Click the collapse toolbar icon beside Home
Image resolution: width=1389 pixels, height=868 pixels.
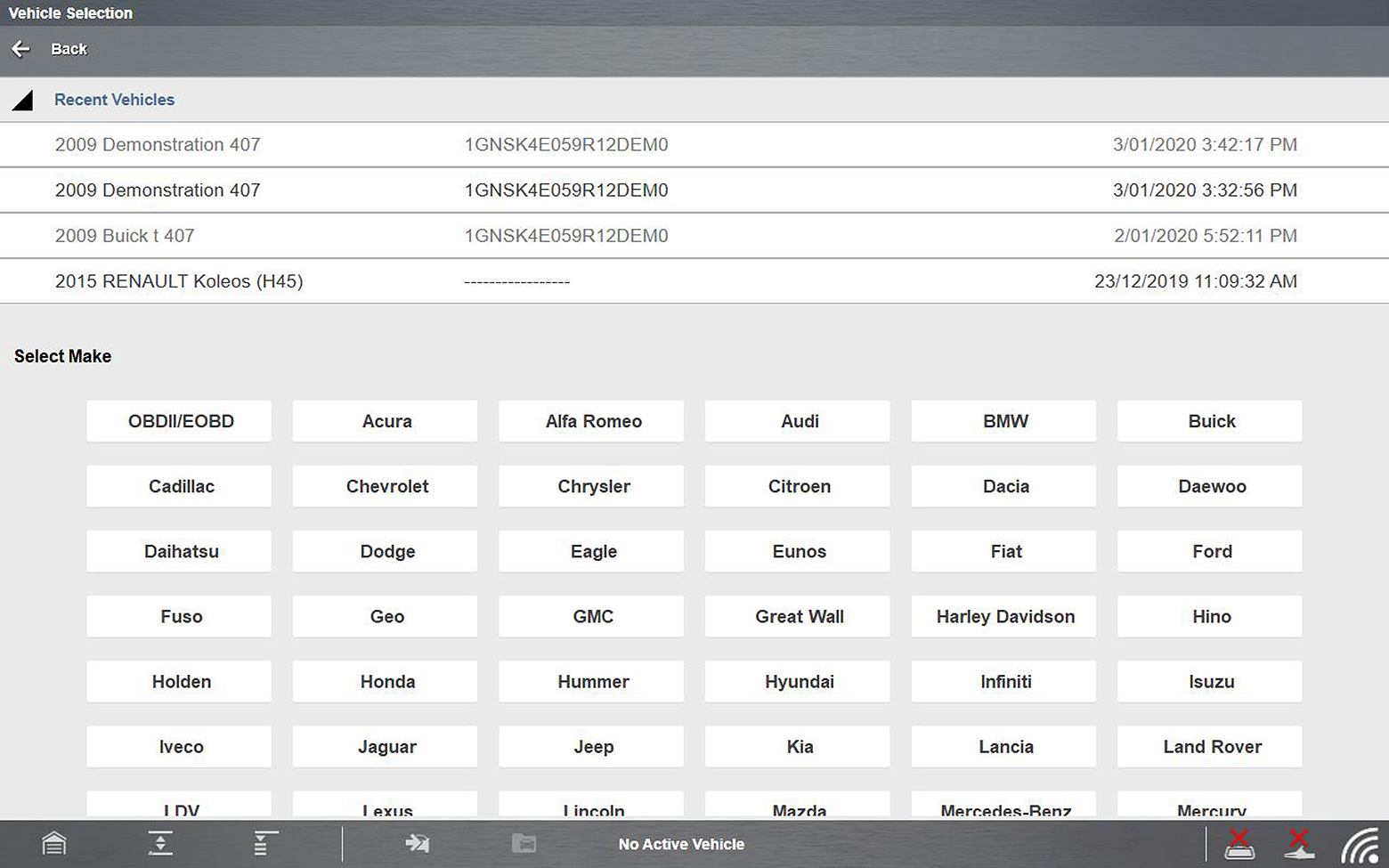[x=160, y=843]
